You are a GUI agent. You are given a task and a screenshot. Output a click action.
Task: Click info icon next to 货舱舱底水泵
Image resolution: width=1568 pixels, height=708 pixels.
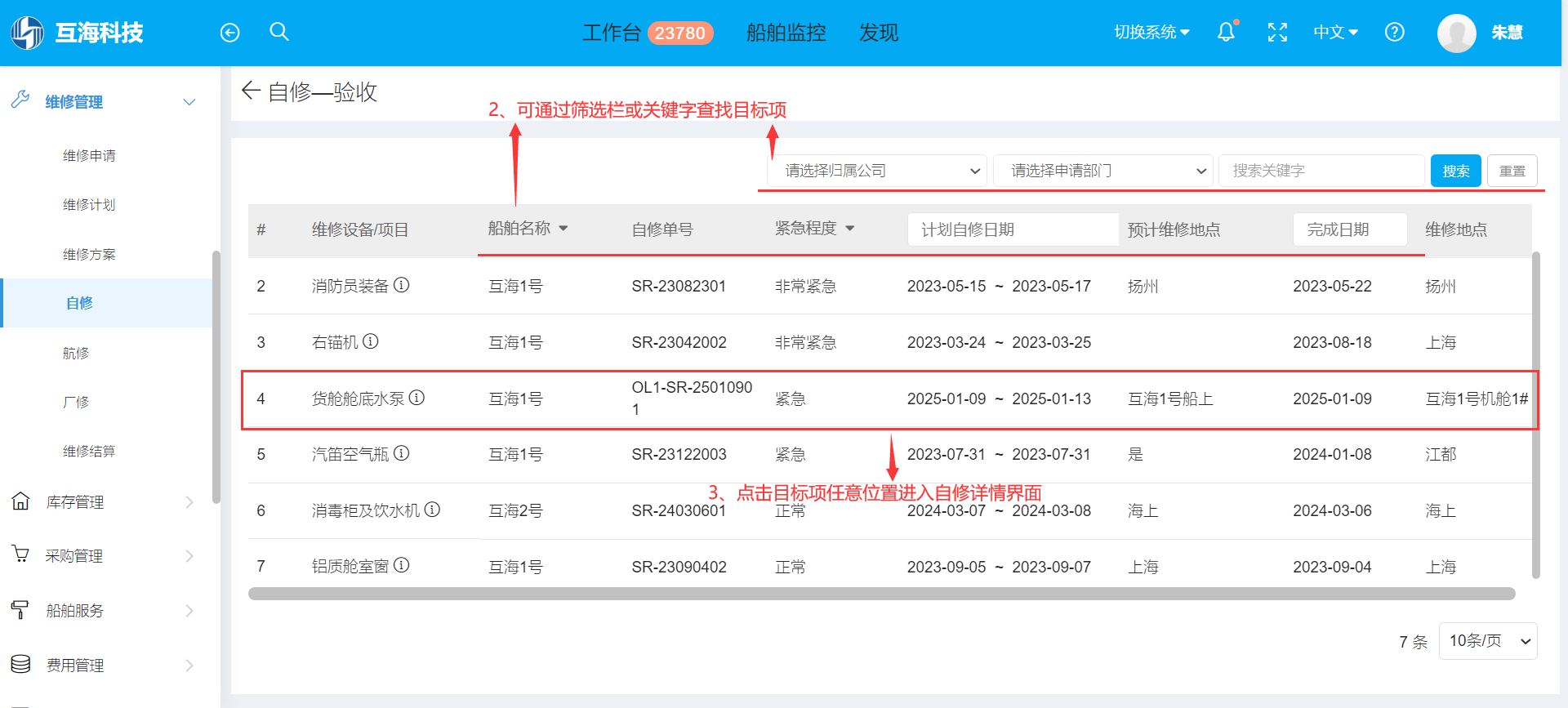417,398
